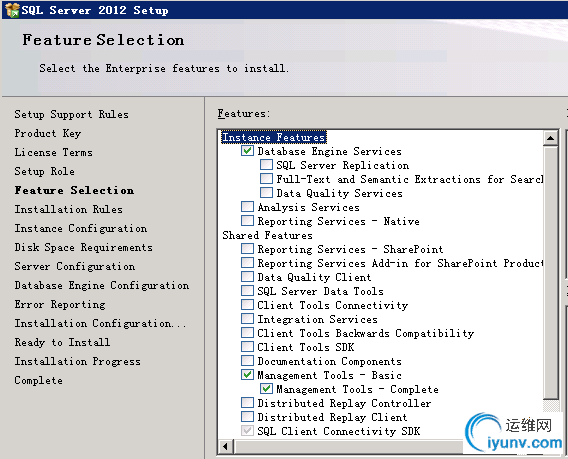Screen dimensions: 568x459
Task: Click Database Engine Configuration step
Action: (x=102, y=285)
